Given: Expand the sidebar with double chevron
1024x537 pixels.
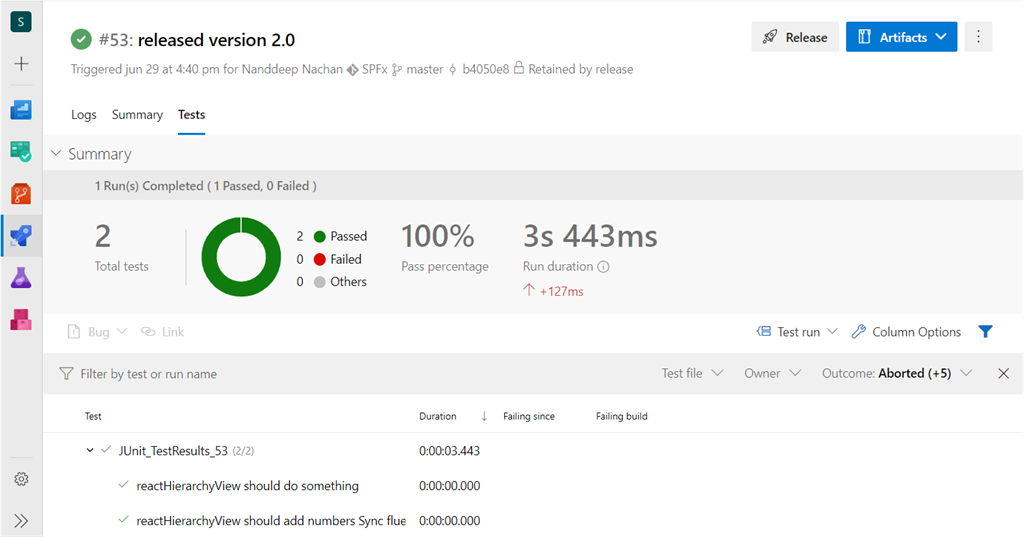Looking at the screenshot, I should click(x=21, y=520).
